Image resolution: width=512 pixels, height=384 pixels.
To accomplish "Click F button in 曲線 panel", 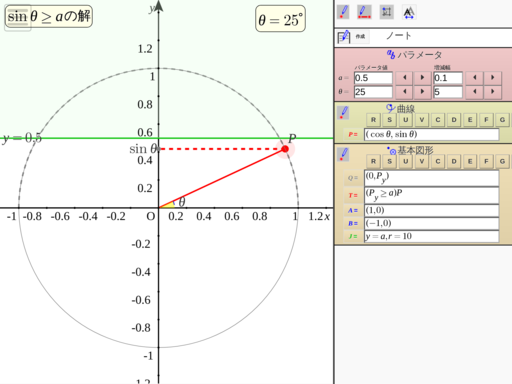I will click(x=486, y=120).
